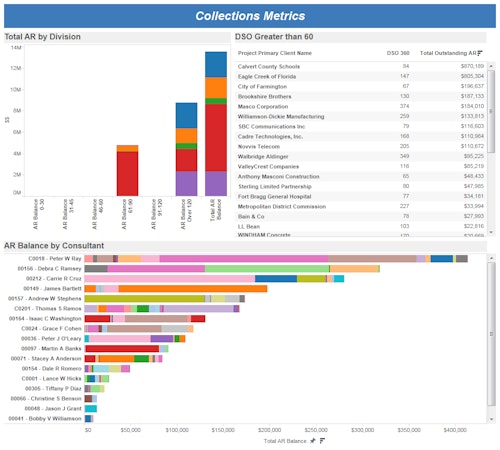This screenshot has width=500, height=450.
Task: Click the DSO table scroll-down arrow
Action: tap(491, 232)
